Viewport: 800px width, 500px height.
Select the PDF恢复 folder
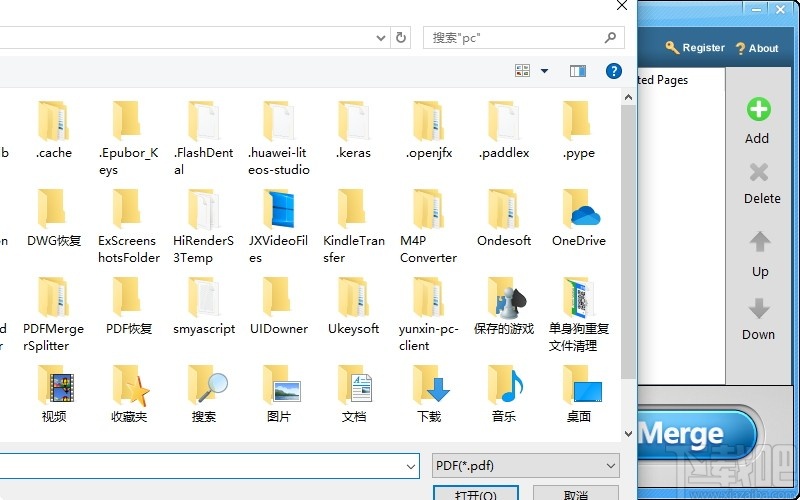(x=128, y=307)
